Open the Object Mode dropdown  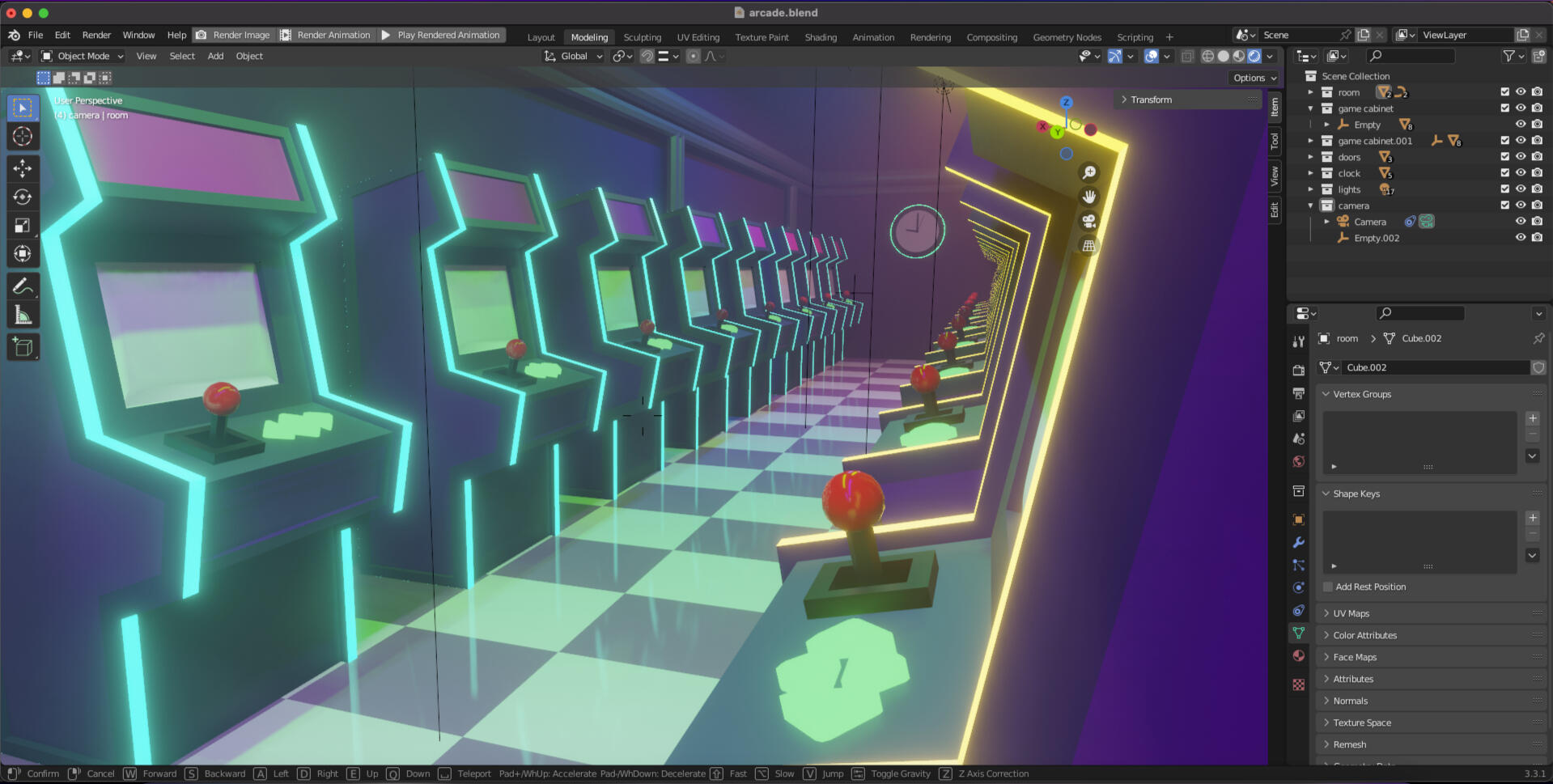(83, 56)
